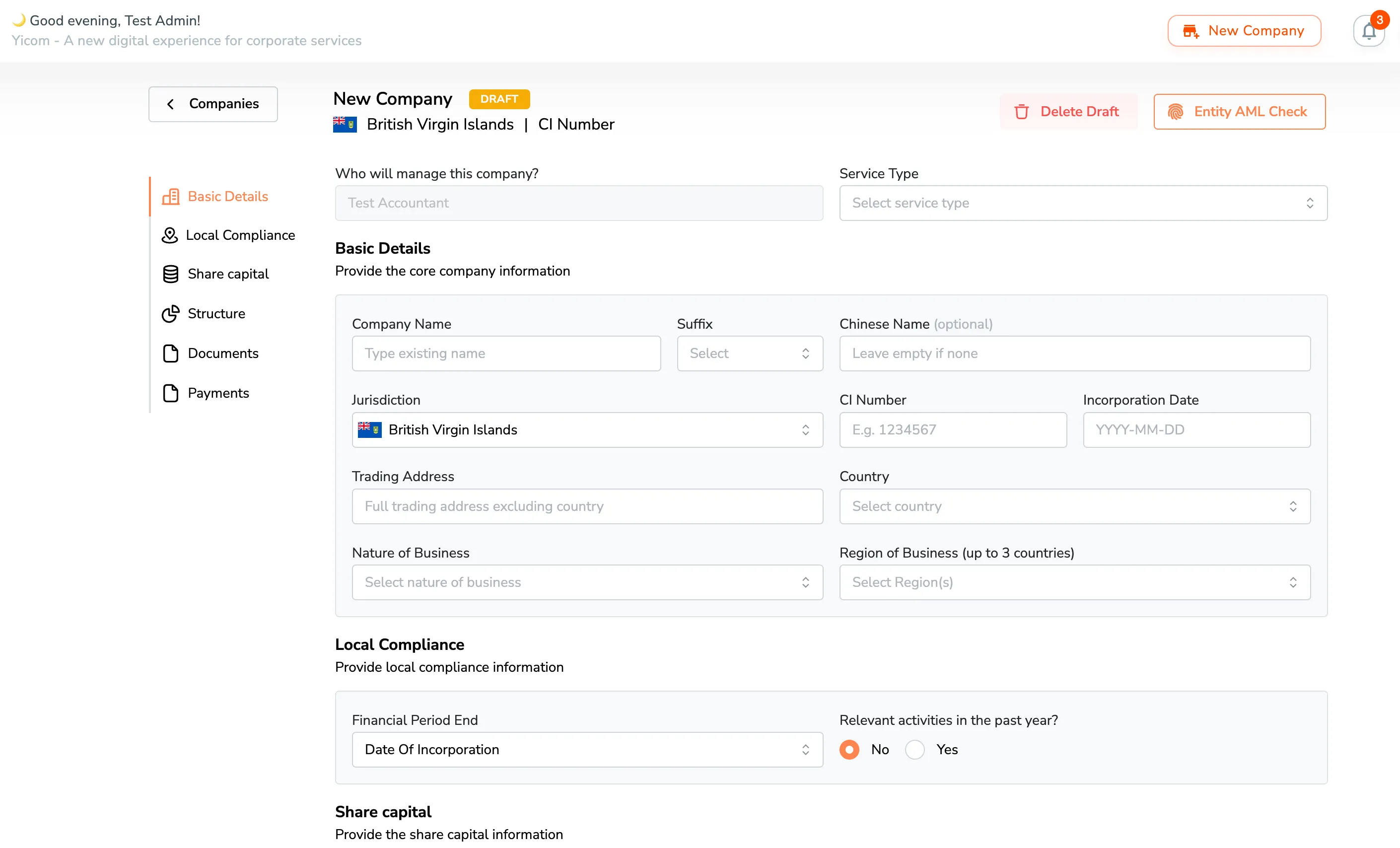Click the Local Compliance map pin icon
Viewport: 1400px width, 848px height.
point(169,235)
